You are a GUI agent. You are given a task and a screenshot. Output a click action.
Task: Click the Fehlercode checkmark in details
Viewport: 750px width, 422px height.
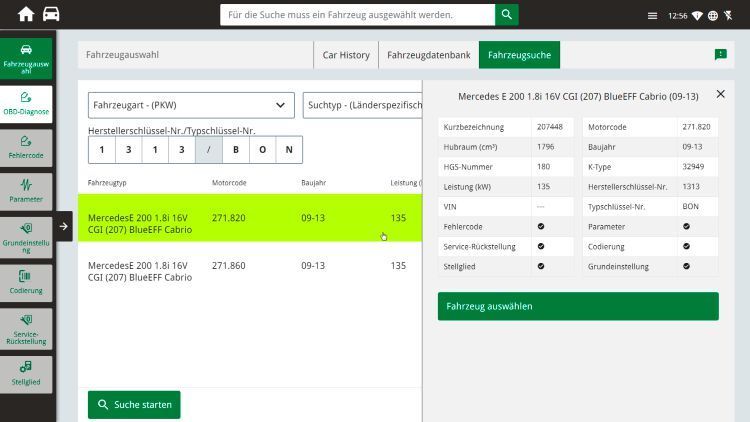[541, 226]
